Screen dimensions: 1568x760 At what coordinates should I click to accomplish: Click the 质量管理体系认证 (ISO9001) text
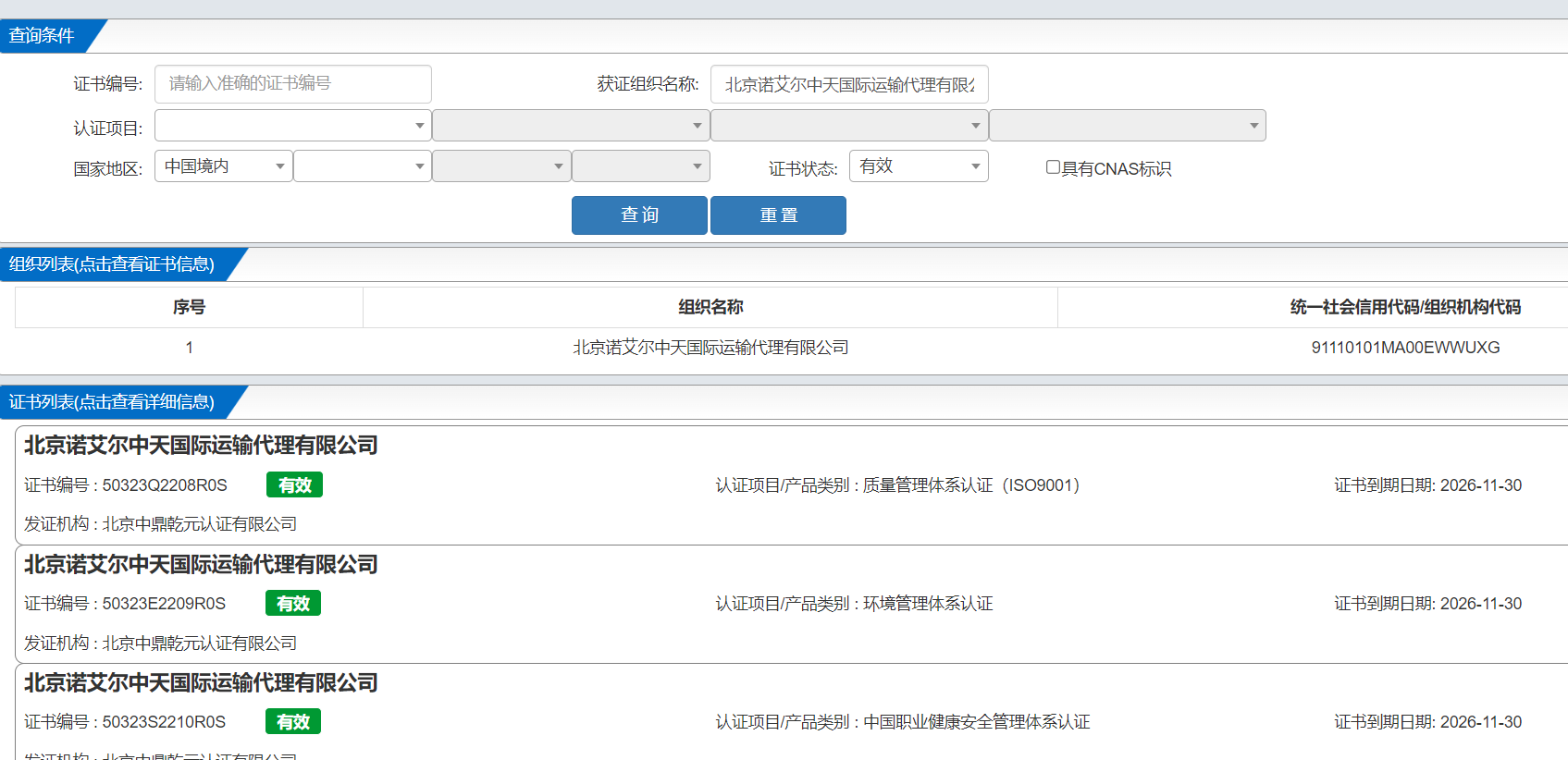click(x=971, y=485)
